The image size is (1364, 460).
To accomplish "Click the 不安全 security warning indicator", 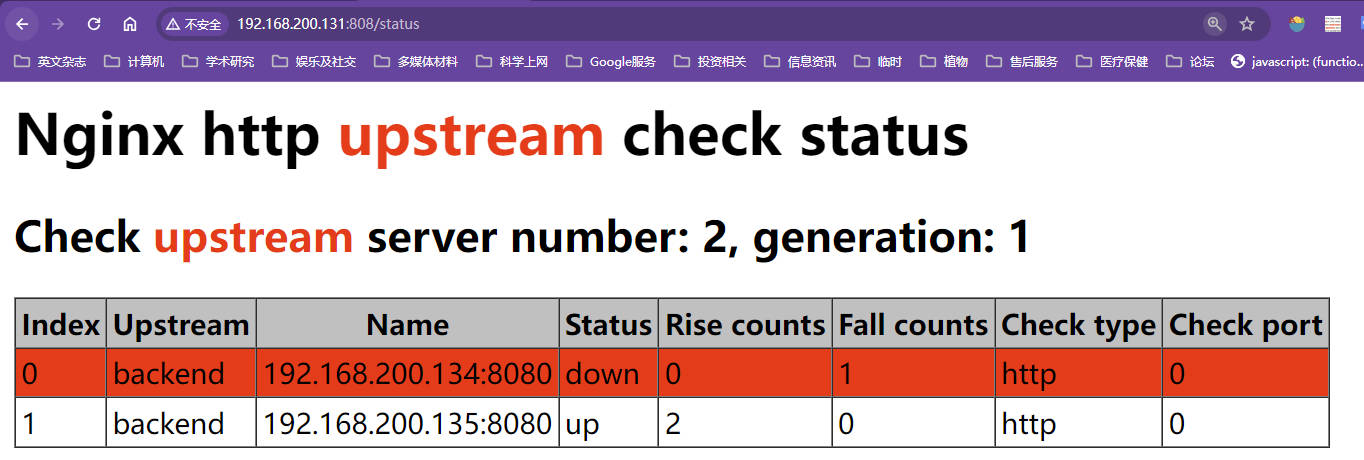I will 194,24.
